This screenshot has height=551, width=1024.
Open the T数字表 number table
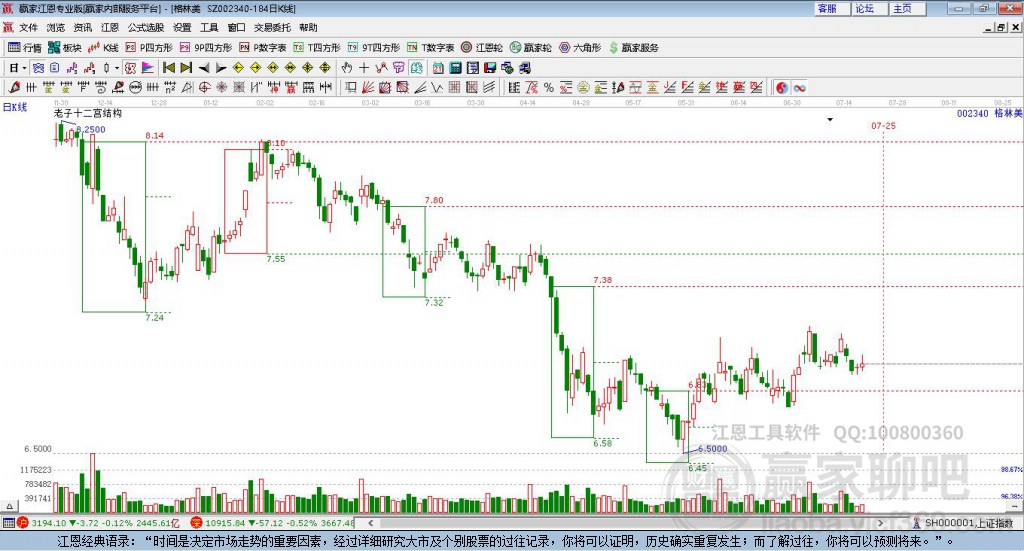click(430, 48)
